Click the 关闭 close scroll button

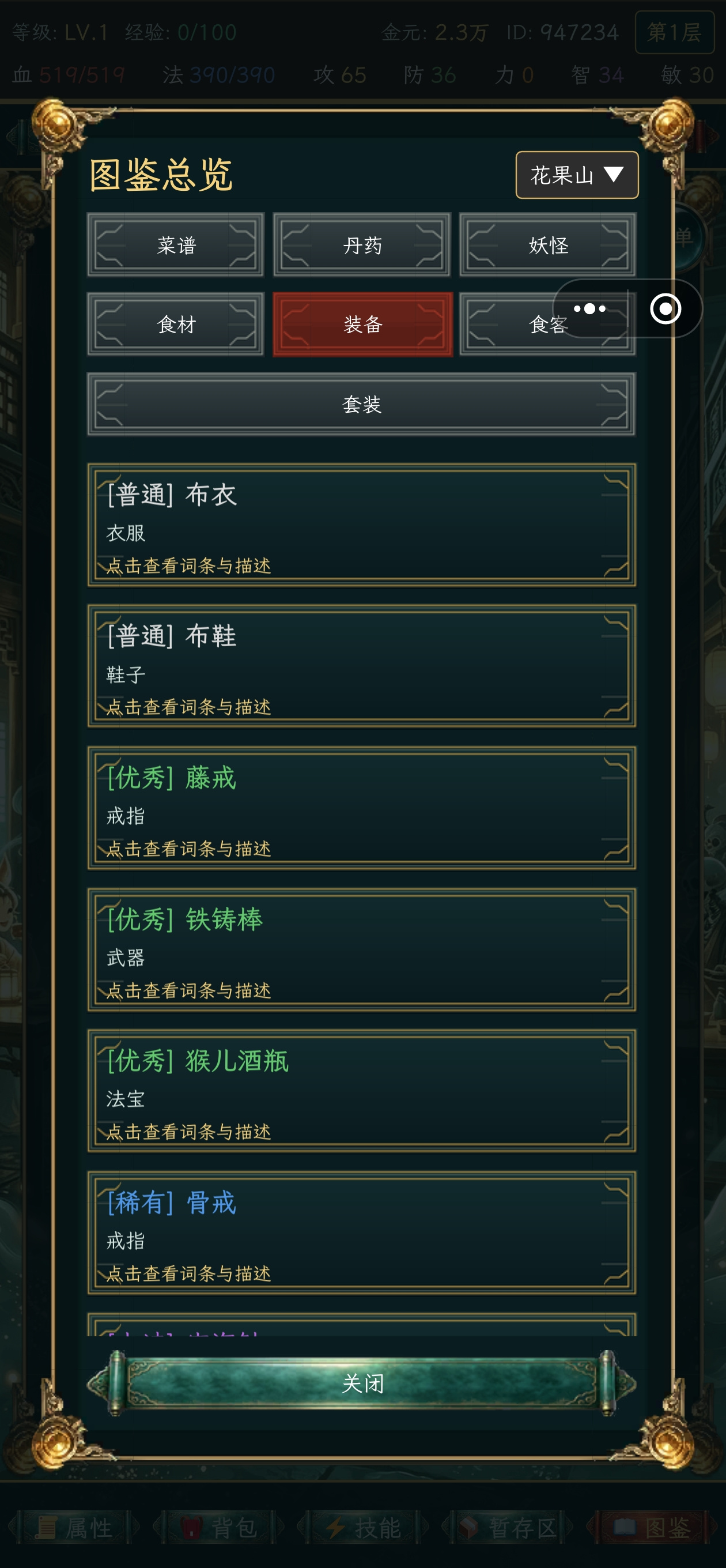click(x=362, y=1383)
